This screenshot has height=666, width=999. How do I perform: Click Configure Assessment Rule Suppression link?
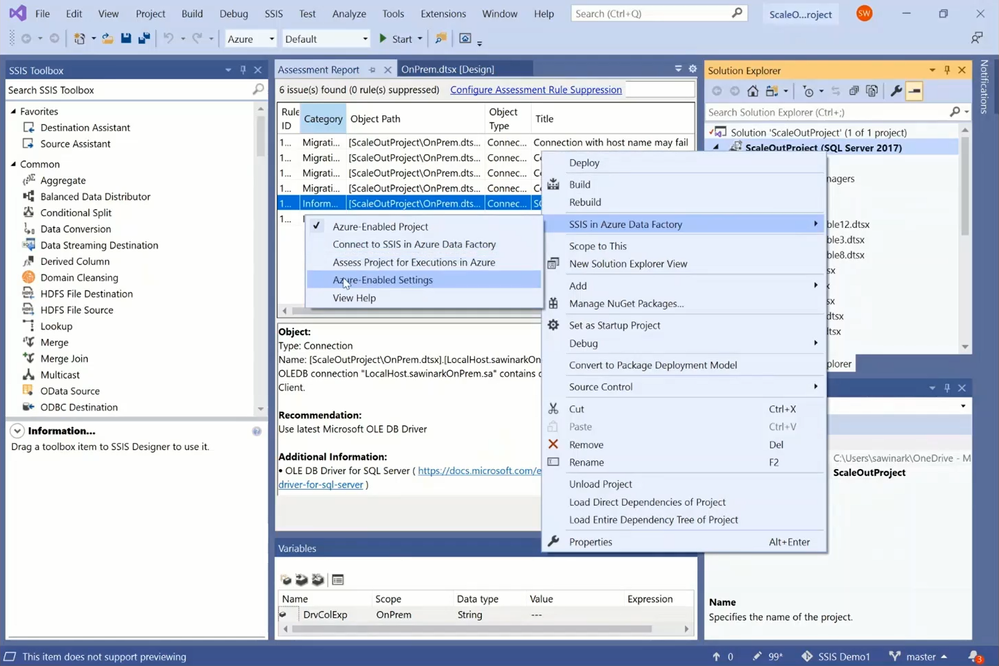536,90
